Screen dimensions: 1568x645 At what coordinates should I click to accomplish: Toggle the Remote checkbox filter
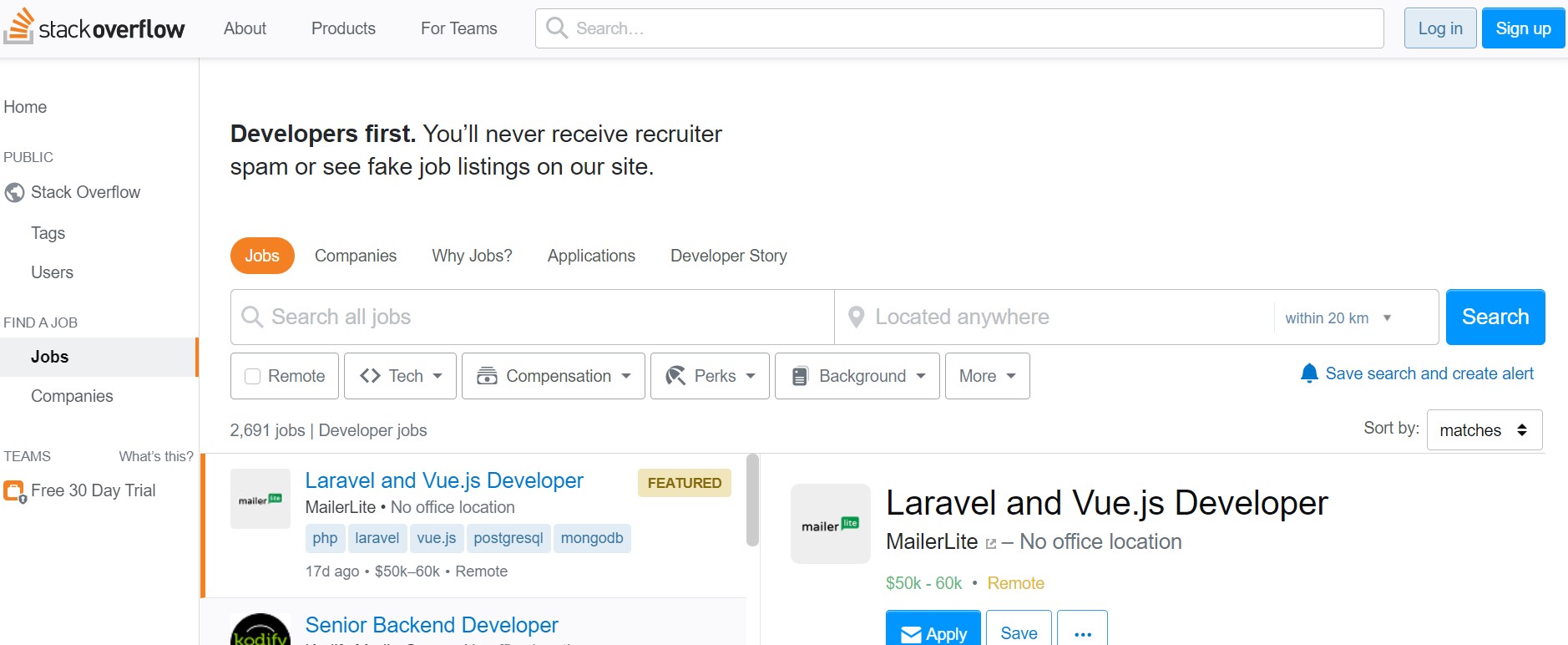[252, 376]
